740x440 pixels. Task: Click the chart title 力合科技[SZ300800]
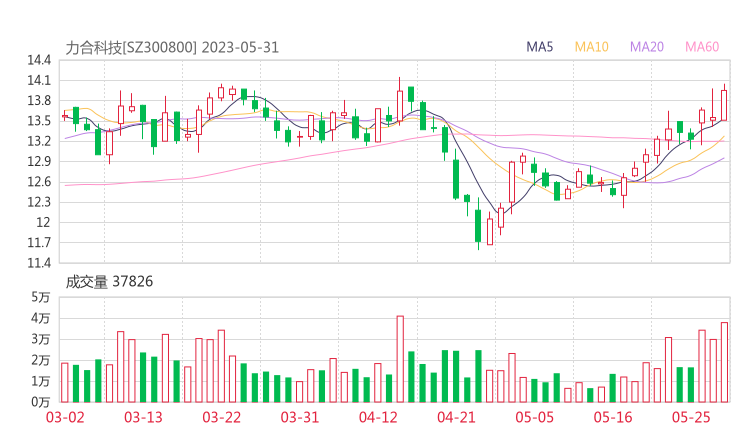(132, 47)
